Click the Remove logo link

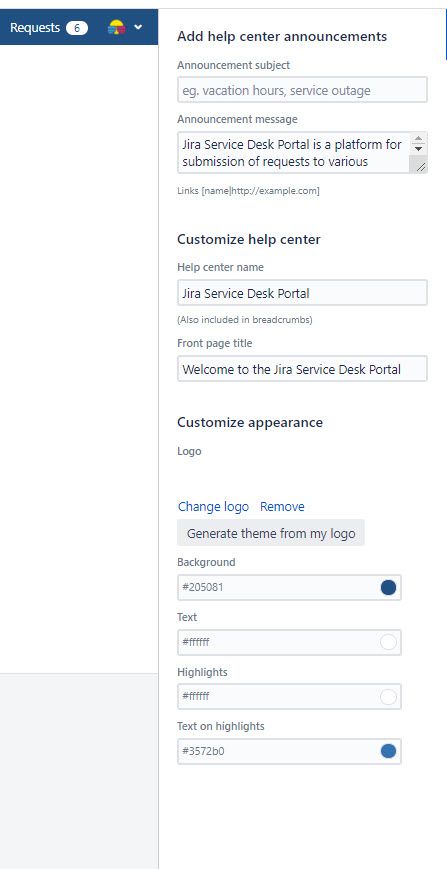point(282,507)
